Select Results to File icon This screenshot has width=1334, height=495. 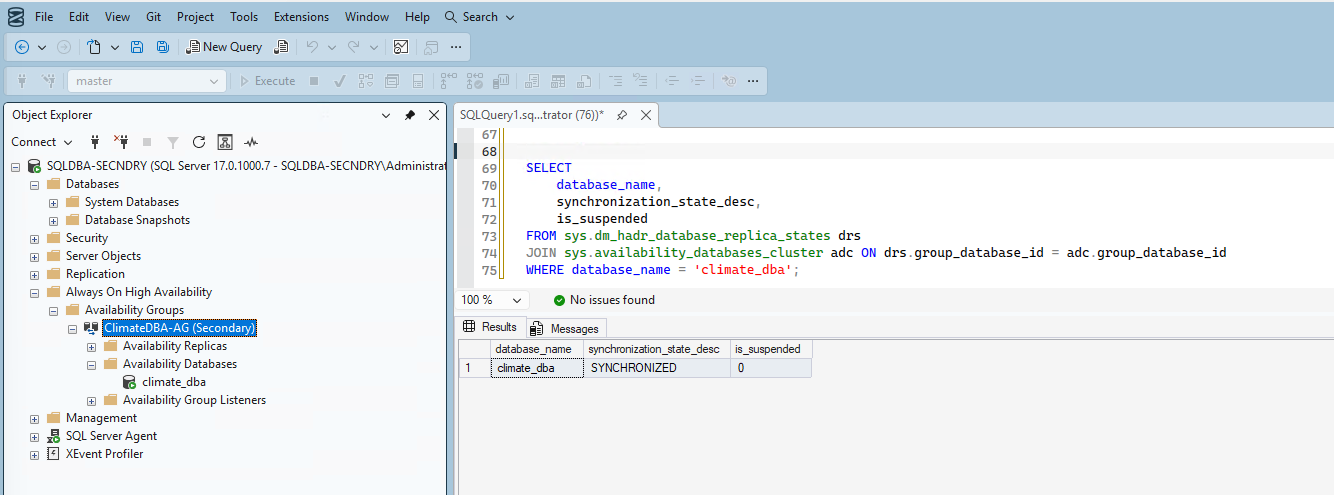coord(584,81)
